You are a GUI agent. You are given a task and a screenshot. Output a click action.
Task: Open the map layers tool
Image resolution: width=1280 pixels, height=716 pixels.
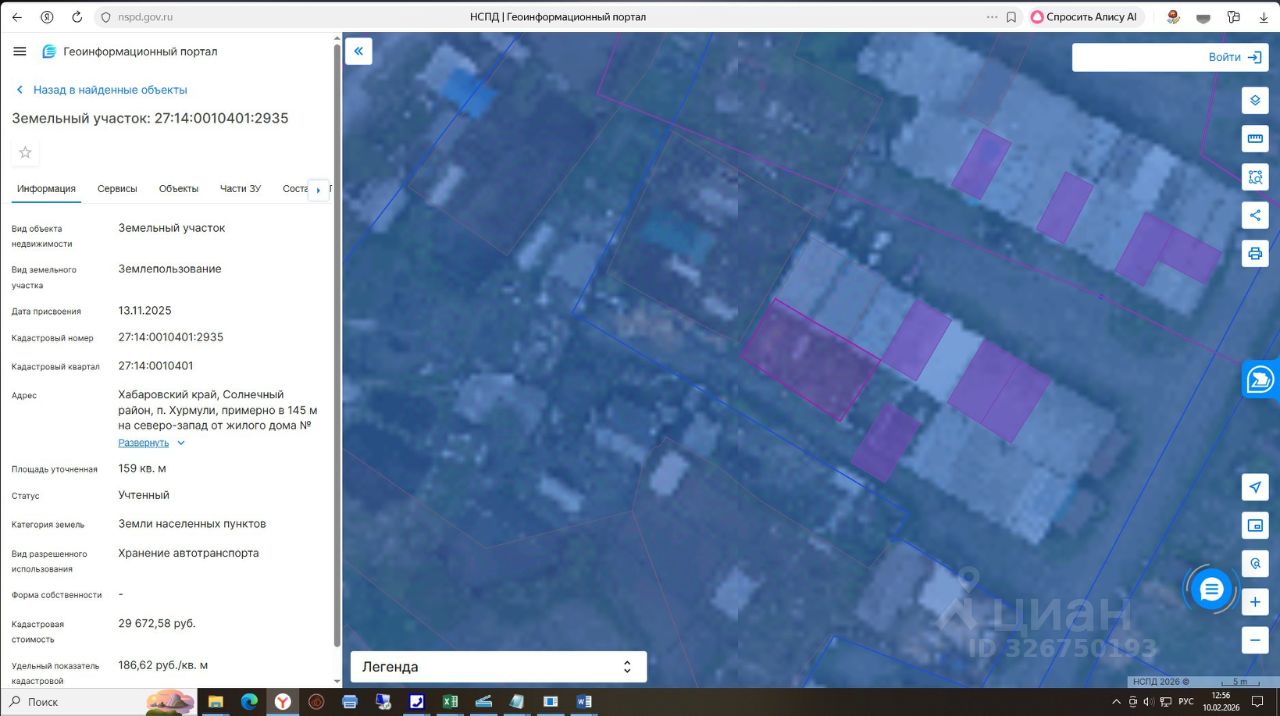coord(1255,100)
